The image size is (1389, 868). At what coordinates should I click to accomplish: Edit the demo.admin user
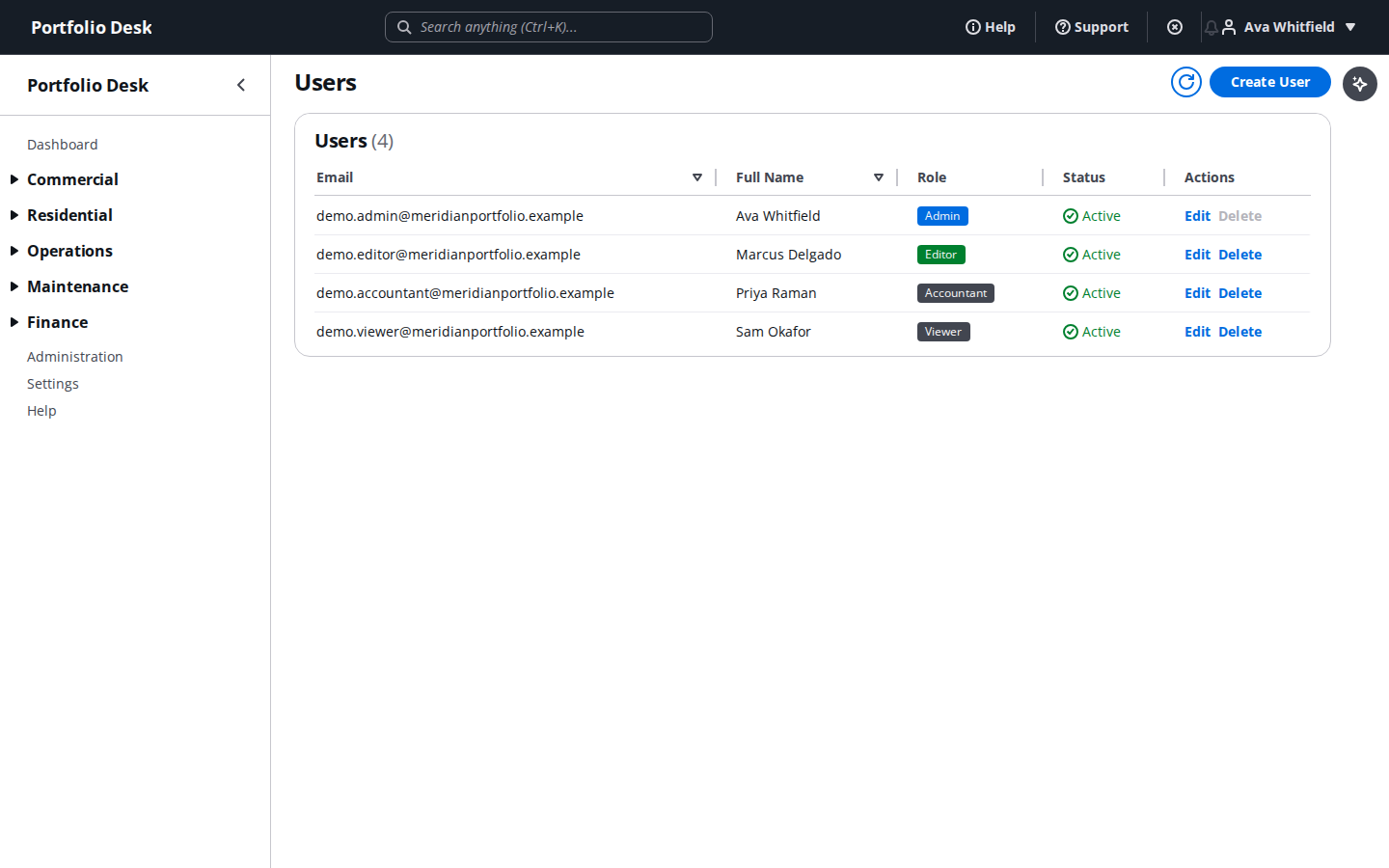(1197, 216)
